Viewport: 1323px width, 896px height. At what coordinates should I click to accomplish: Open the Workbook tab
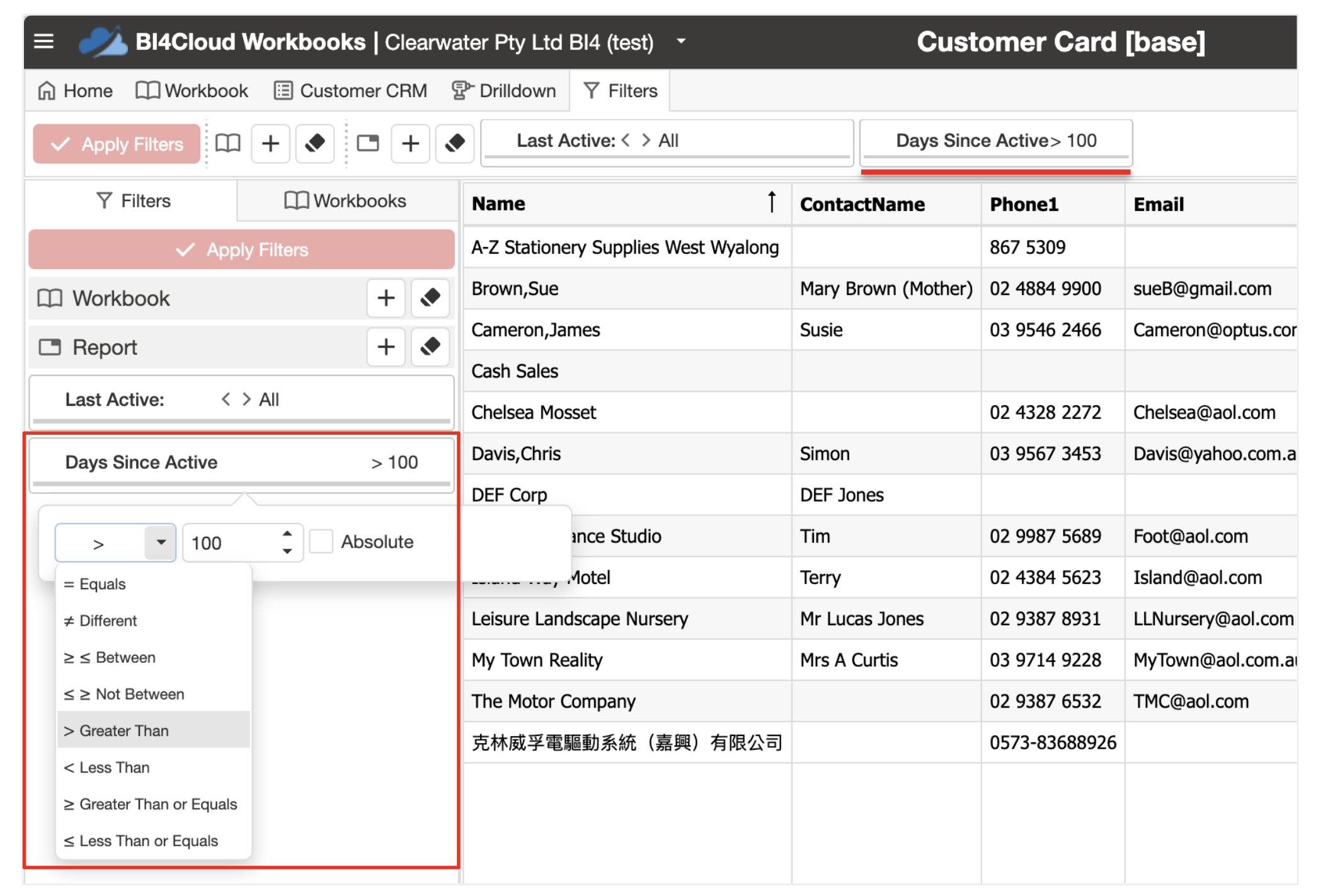192,91
